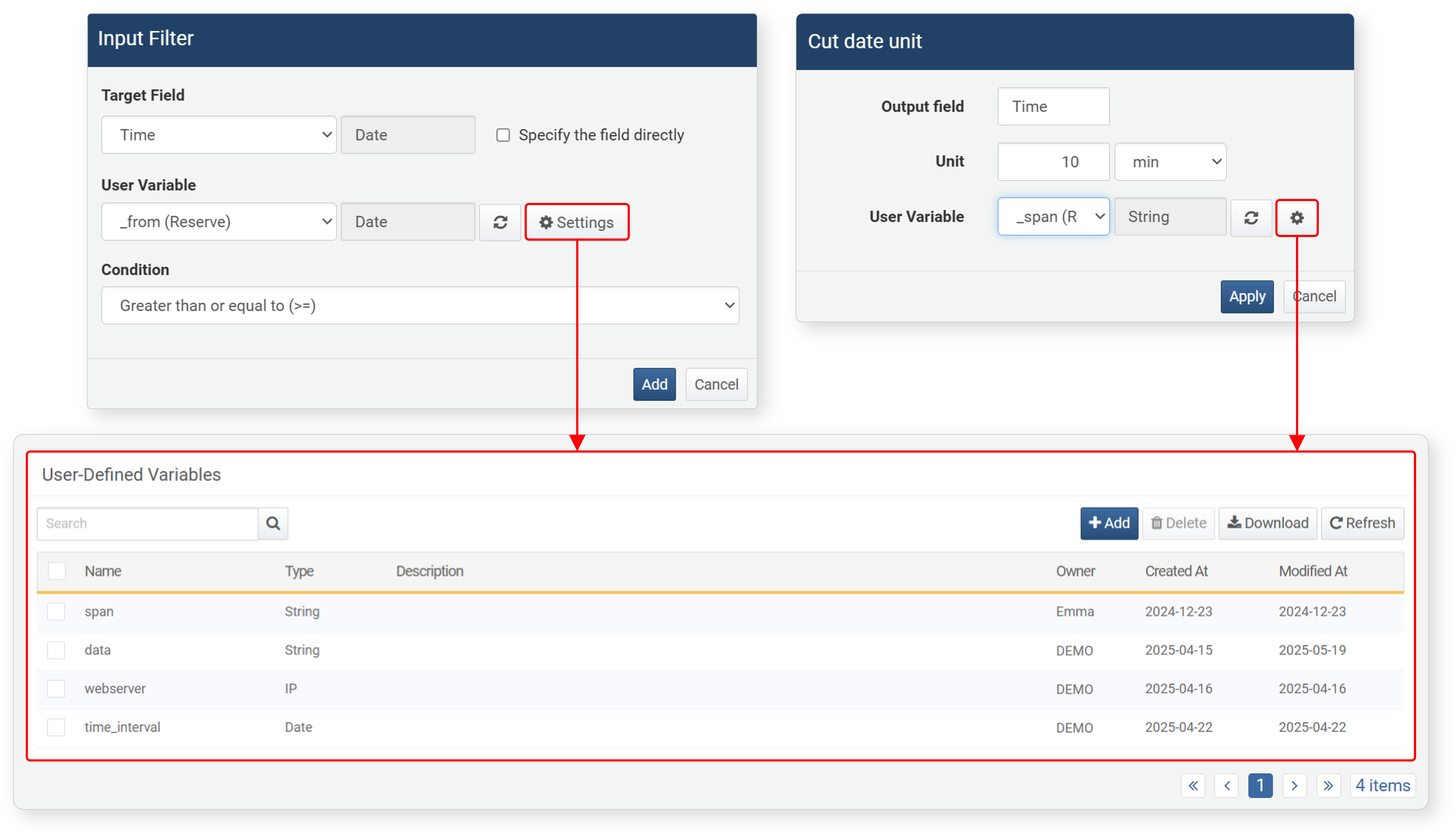Screen dimensions: 1456x837
Task: Click the Output field Time input
Action: (1053, 106)
